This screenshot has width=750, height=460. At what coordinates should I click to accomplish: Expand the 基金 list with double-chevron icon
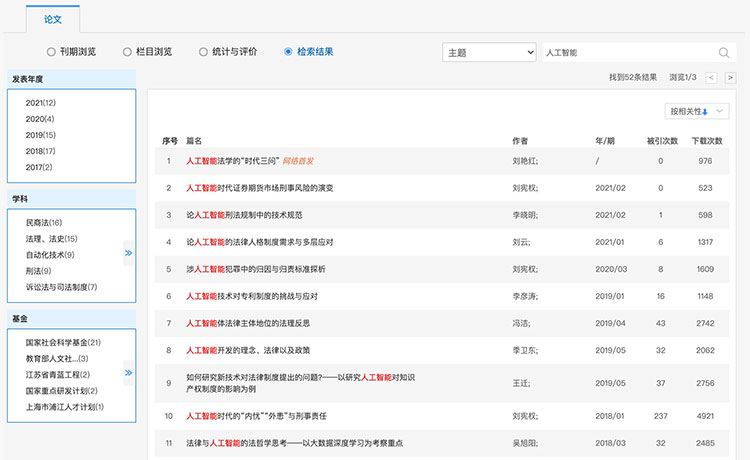coord(128,374)
